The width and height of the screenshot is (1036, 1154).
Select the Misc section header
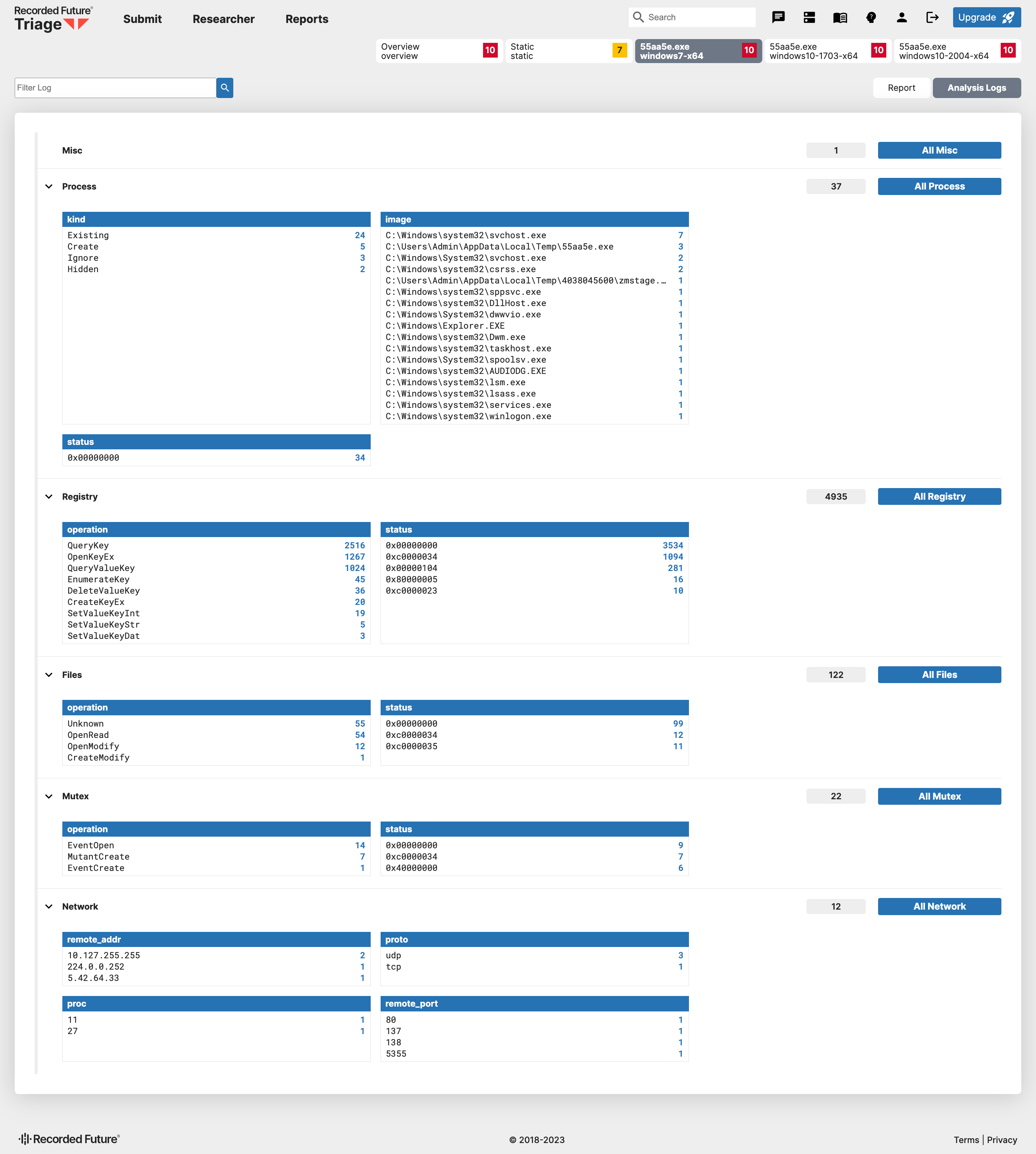pyautogui.click(x=72, y=150)
